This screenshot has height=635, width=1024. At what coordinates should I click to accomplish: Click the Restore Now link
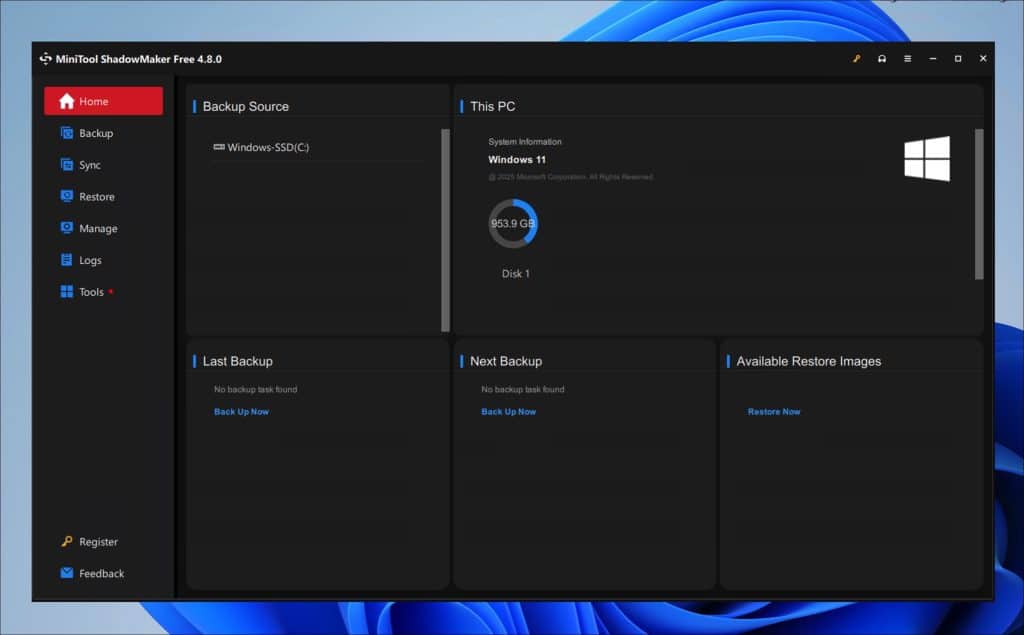774,412
